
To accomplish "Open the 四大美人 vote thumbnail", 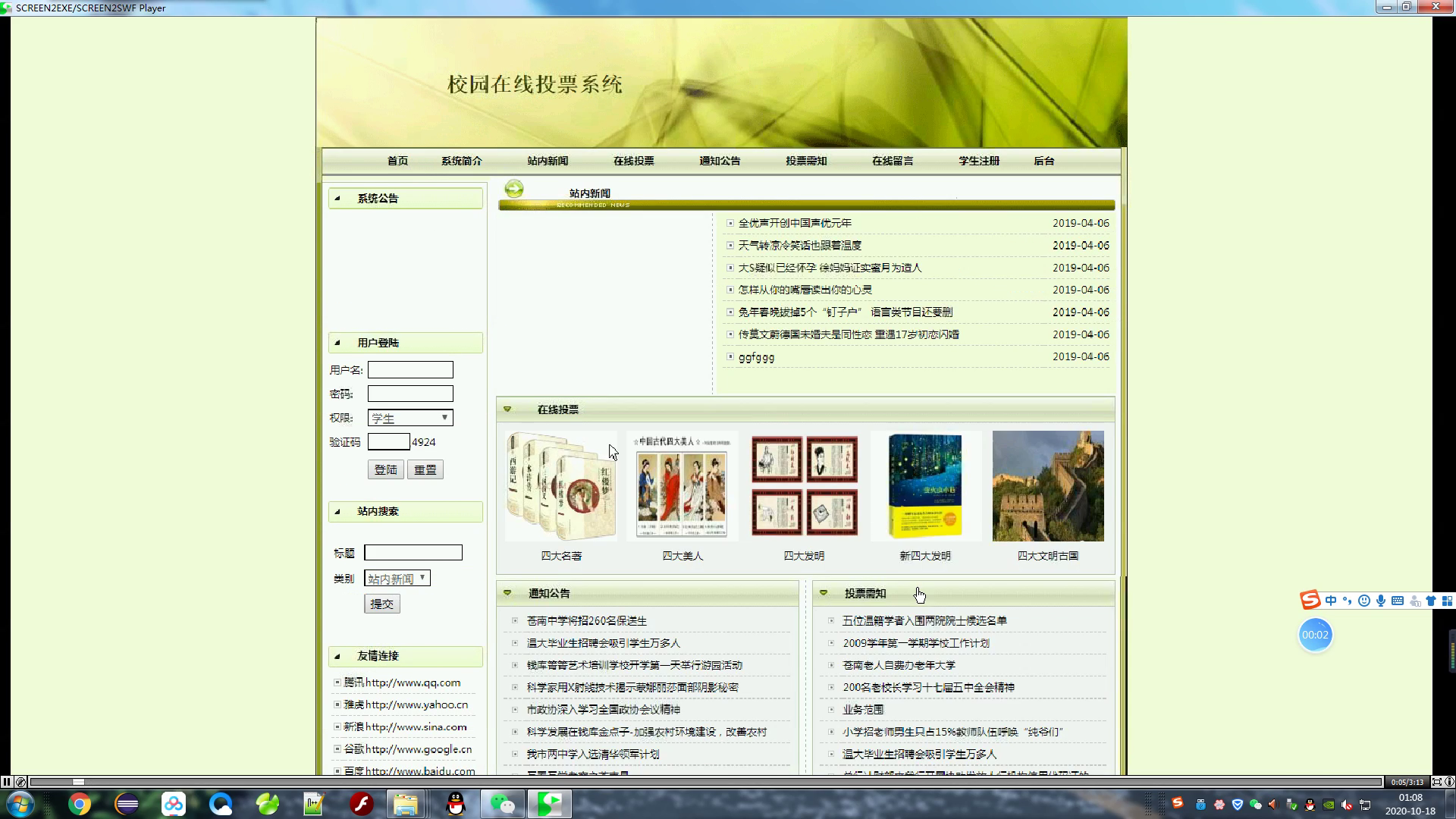I will 682,486.
